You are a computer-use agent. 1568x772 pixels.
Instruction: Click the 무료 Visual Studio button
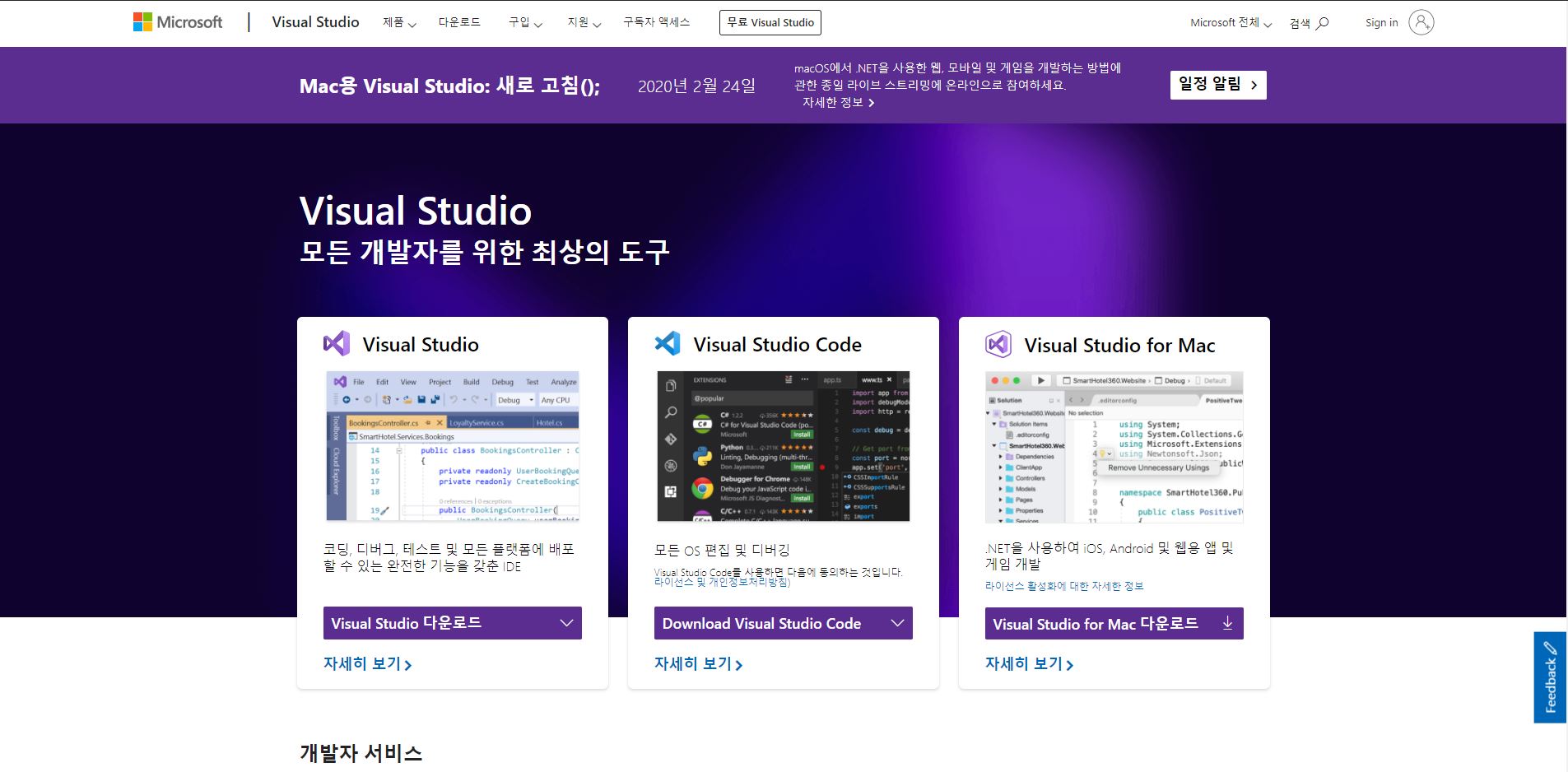tap(770, 23)
